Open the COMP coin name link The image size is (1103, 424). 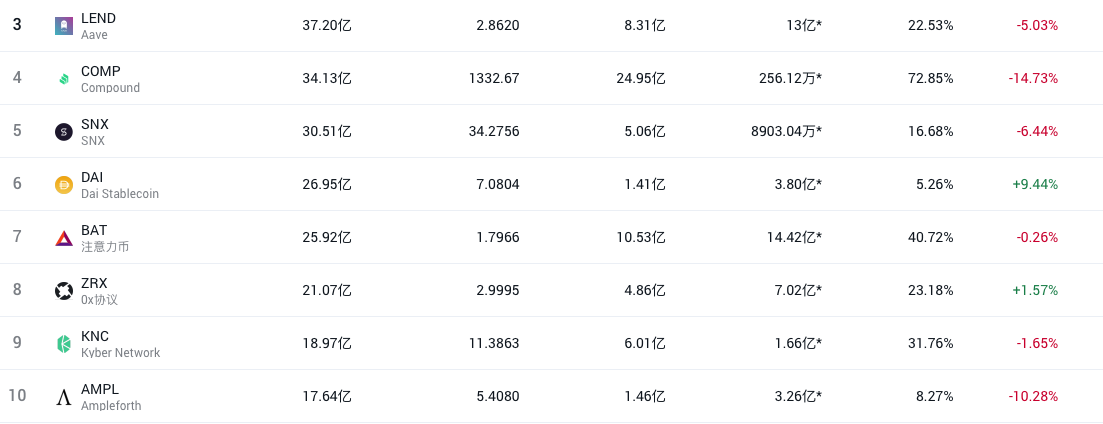pos(101,71)
